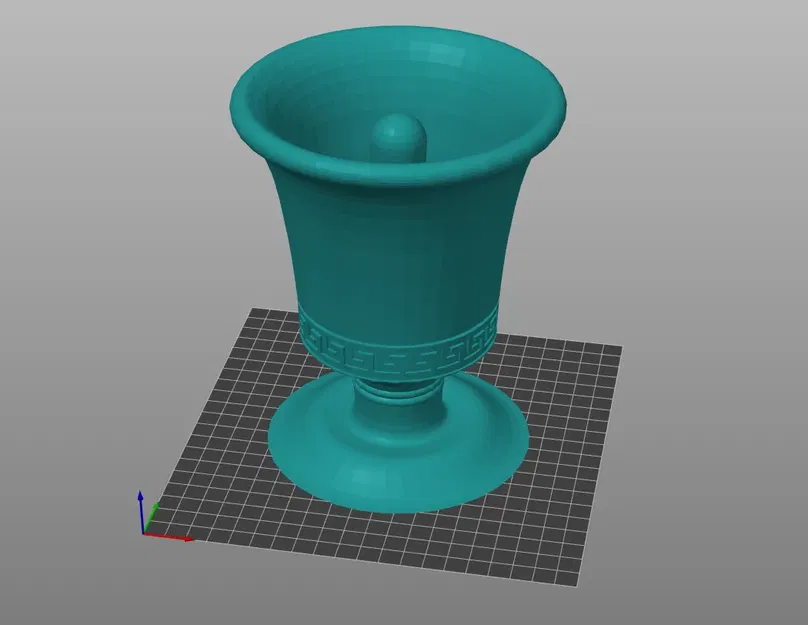Screen dimensions: 808x625
Task: Click the axis gizmo origin point
Action: tap(143, 532)
